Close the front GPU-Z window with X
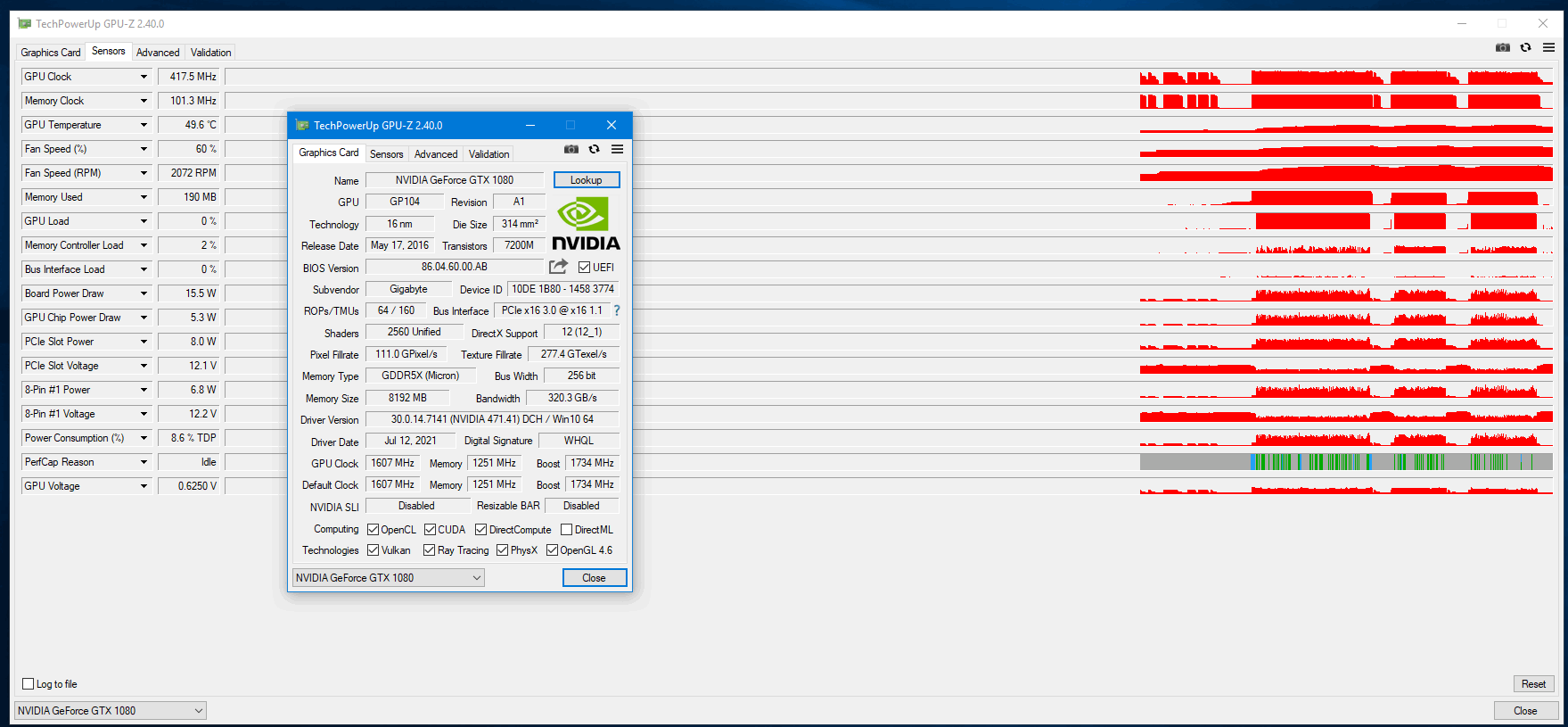This screenshot has height=727, width=1568. coord(612,126)
